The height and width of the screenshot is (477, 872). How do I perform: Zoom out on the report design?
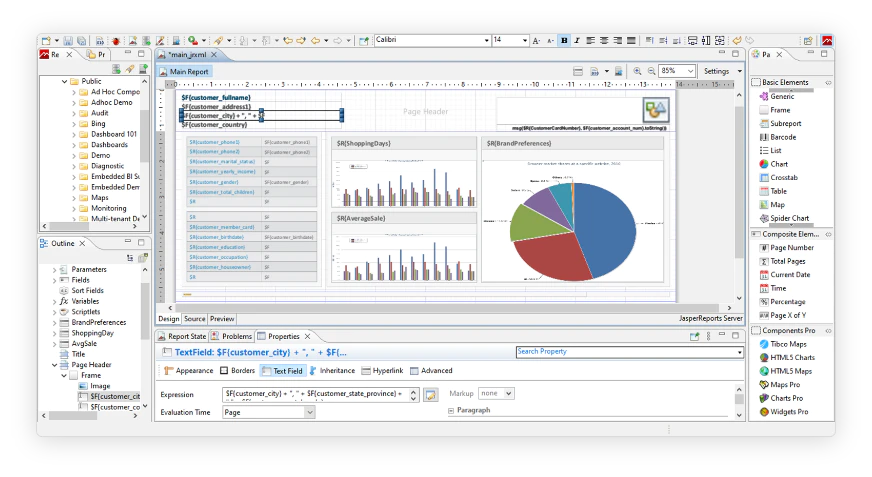pos(651,71)
